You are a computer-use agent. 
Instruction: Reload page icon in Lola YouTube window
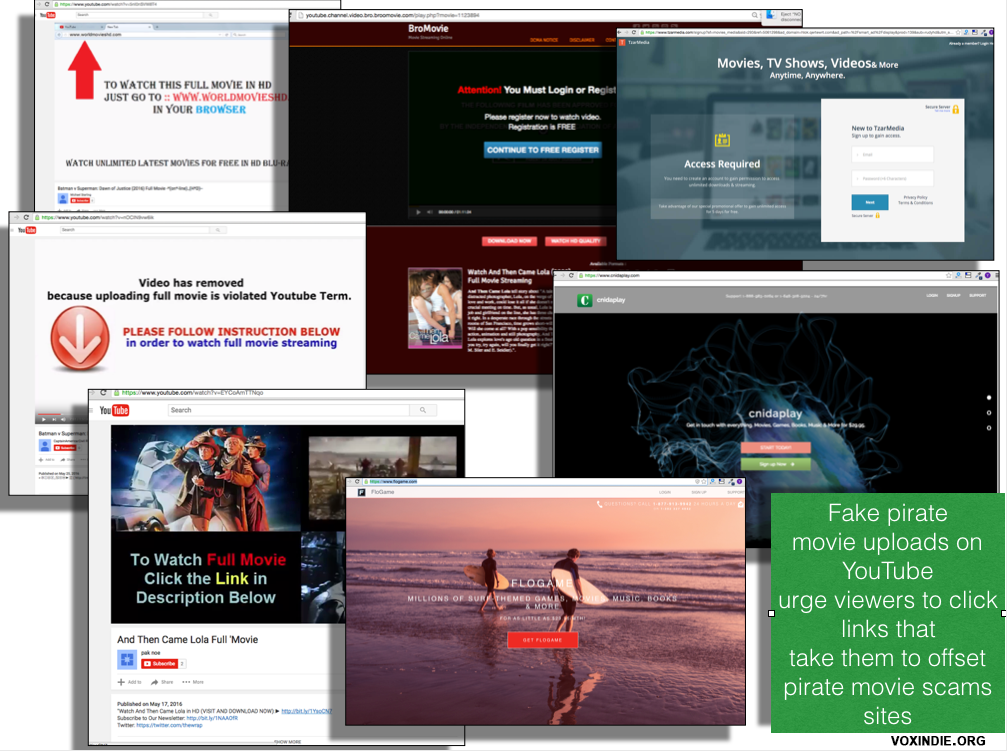pos(103,393)
